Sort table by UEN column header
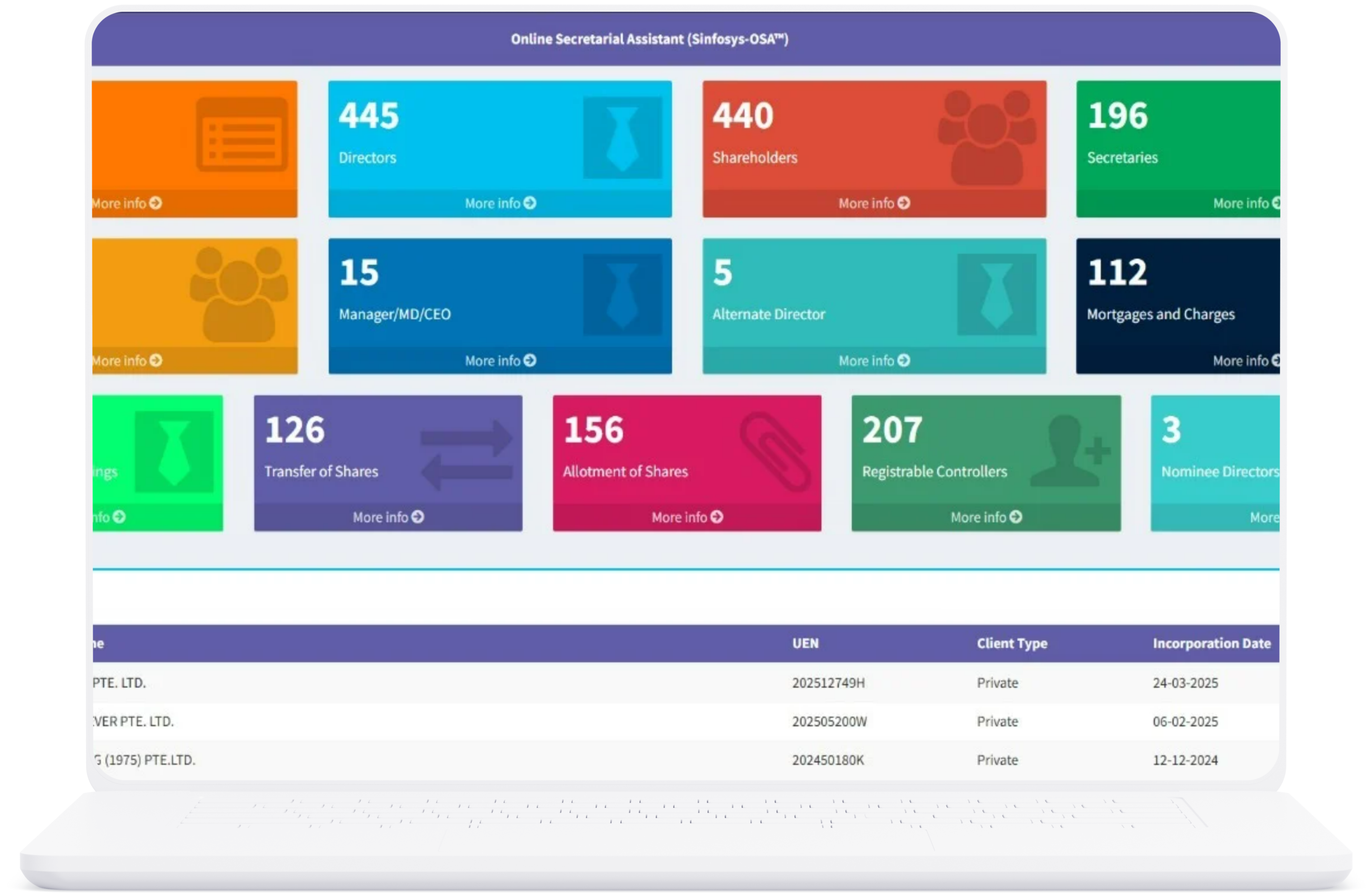The image size is (1372, 894). [805, 643]
